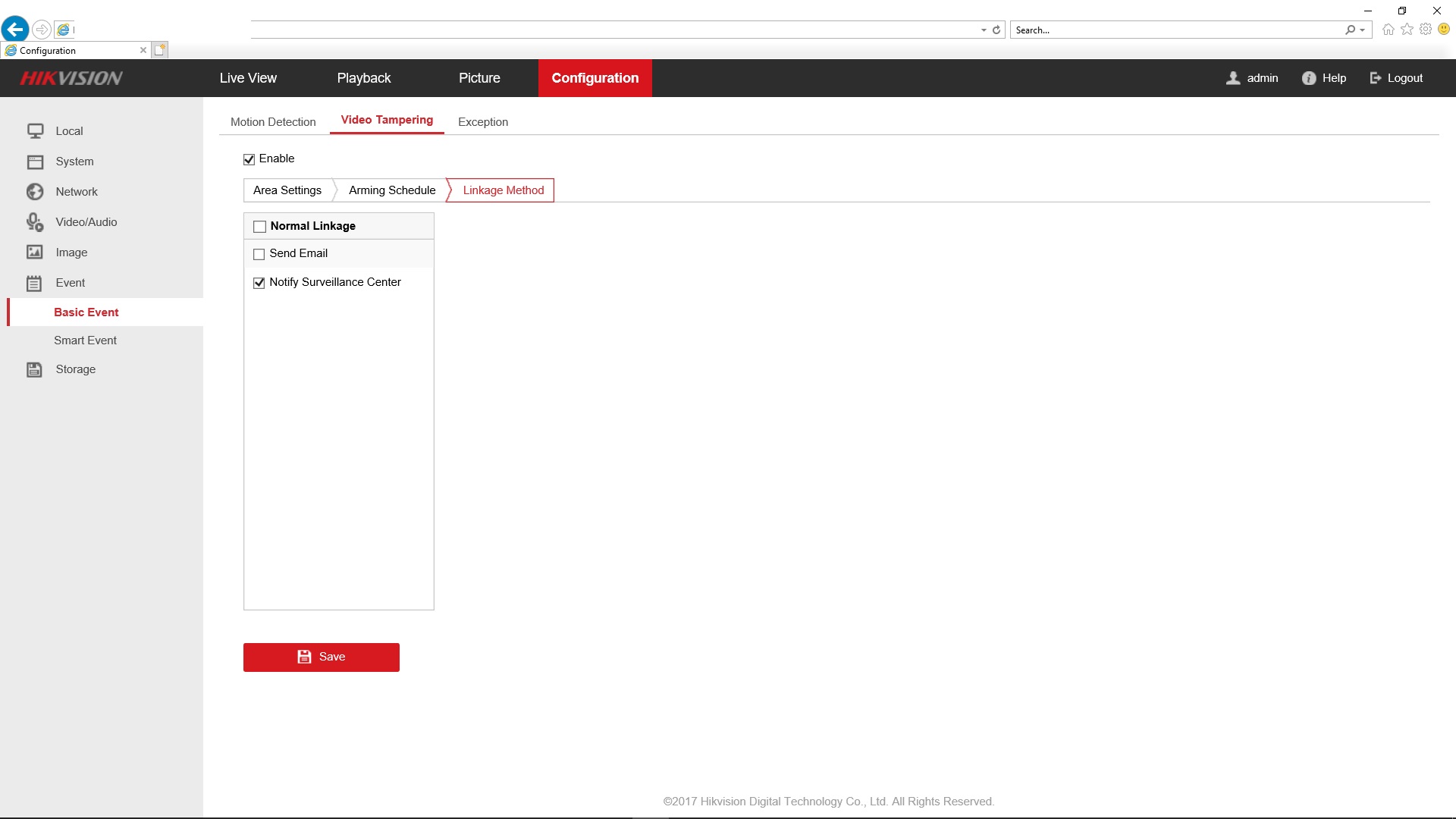This screenshot has height=819, width=1456.
Task: Enable the Send Email checkbox
Action: click(x=259, y=254)
